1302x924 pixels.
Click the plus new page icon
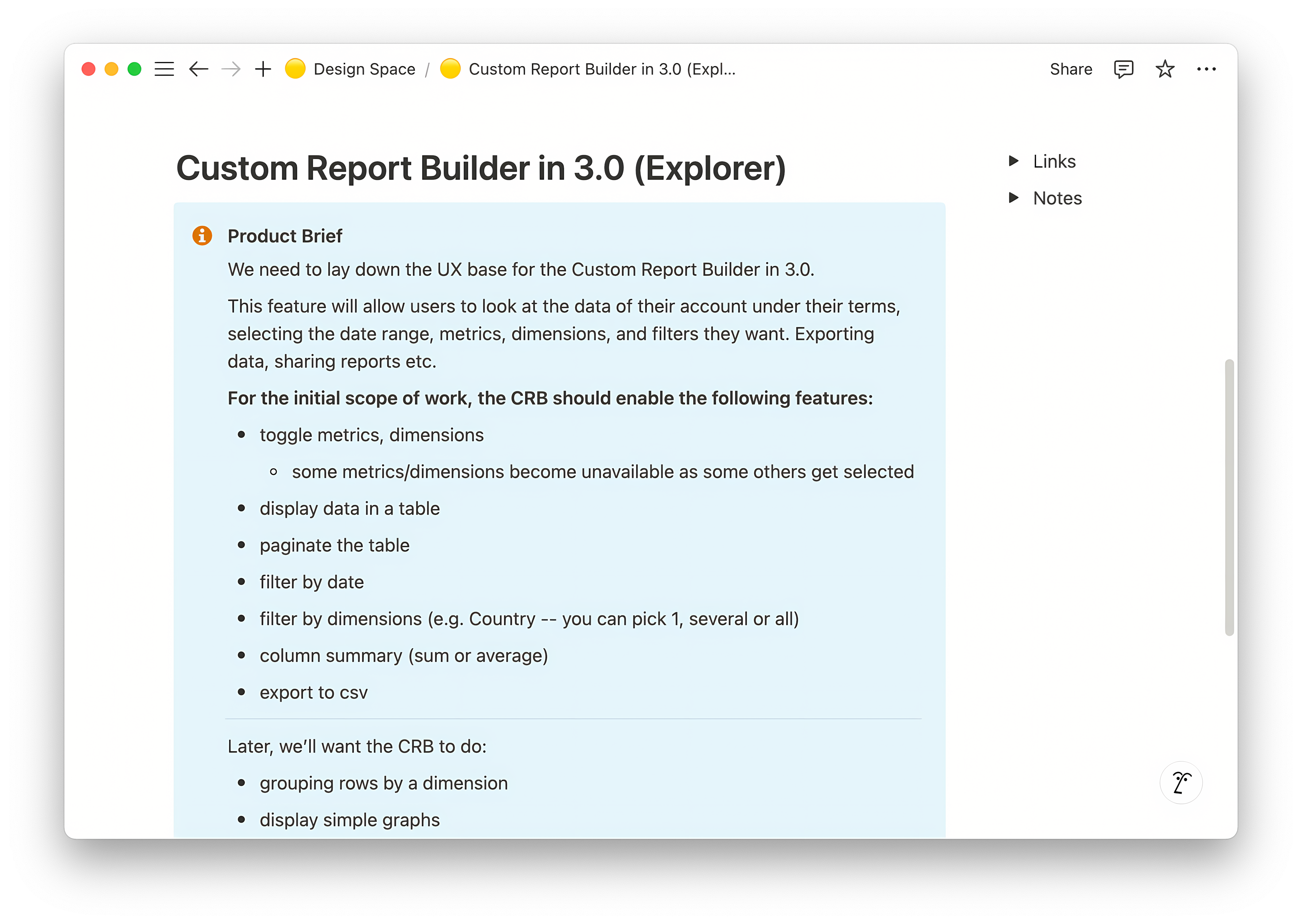coord(263,69)
